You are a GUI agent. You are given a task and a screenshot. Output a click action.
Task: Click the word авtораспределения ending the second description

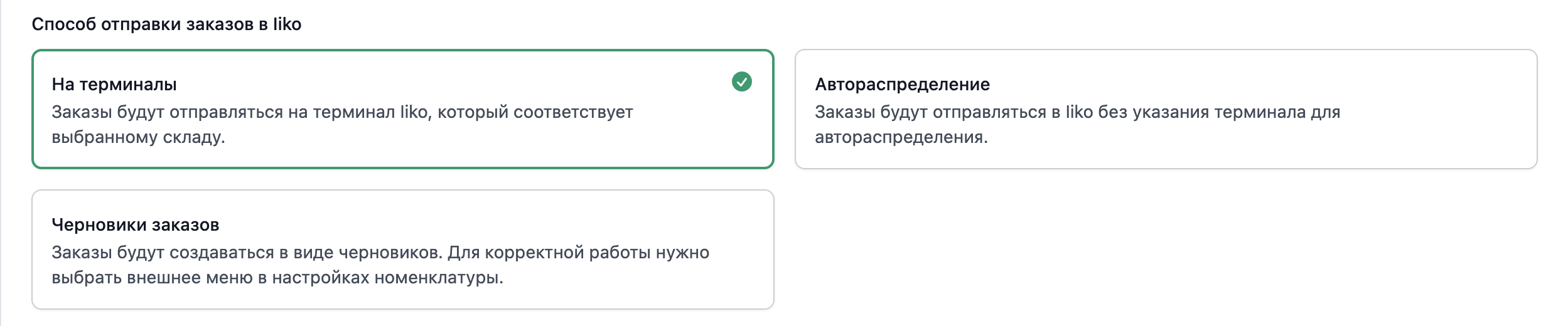coord(901,137)
